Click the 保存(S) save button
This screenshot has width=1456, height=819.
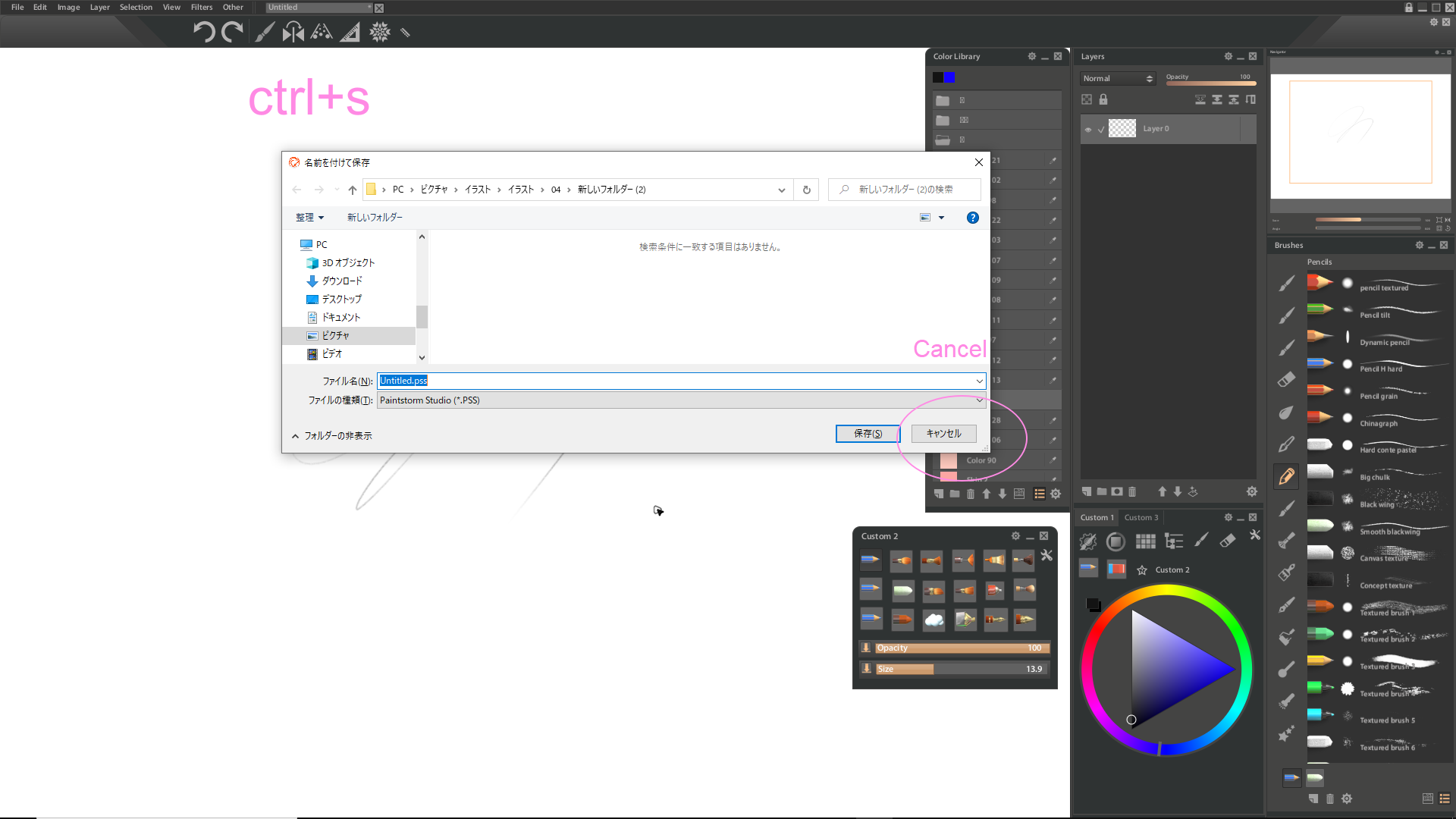pos(865,433)
